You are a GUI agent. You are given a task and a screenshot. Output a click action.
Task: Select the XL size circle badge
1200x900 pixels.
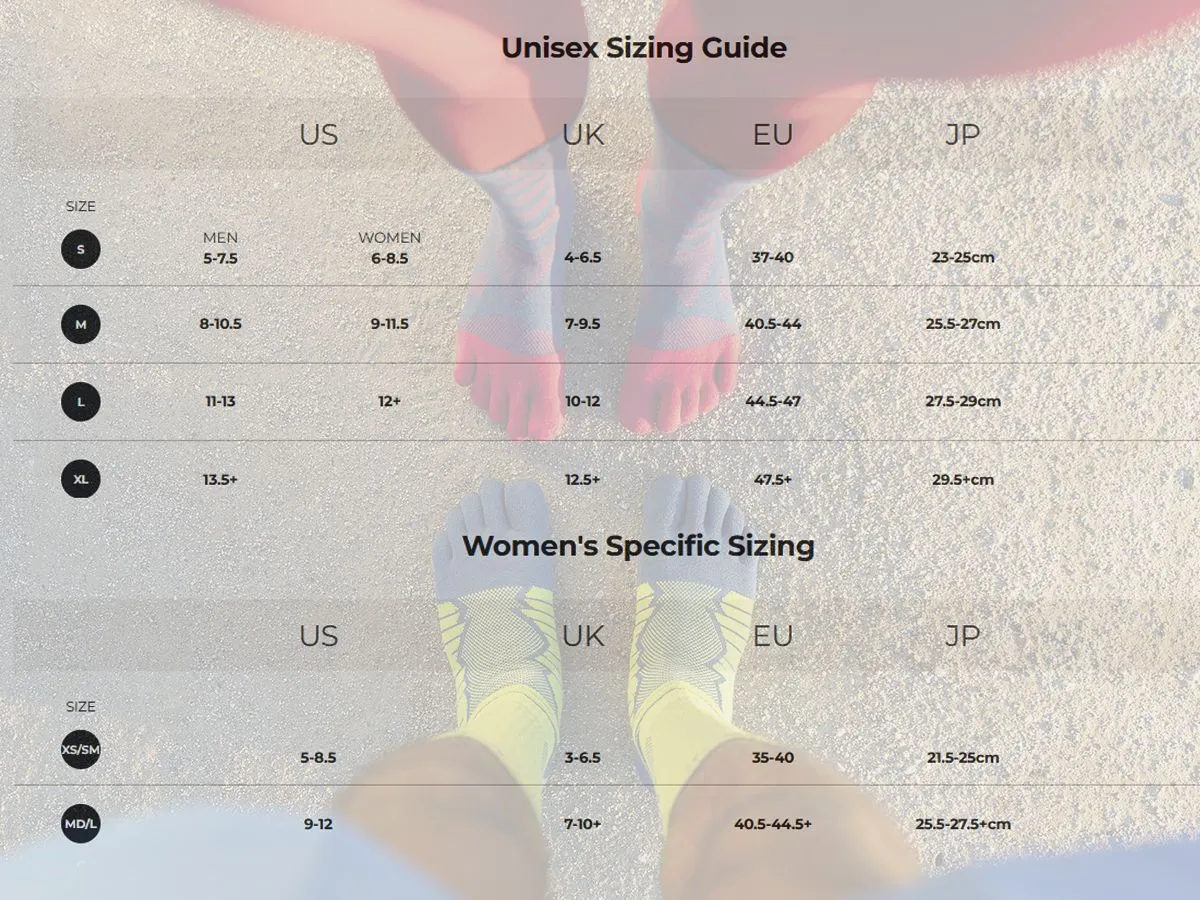click(x=81, y=479)
